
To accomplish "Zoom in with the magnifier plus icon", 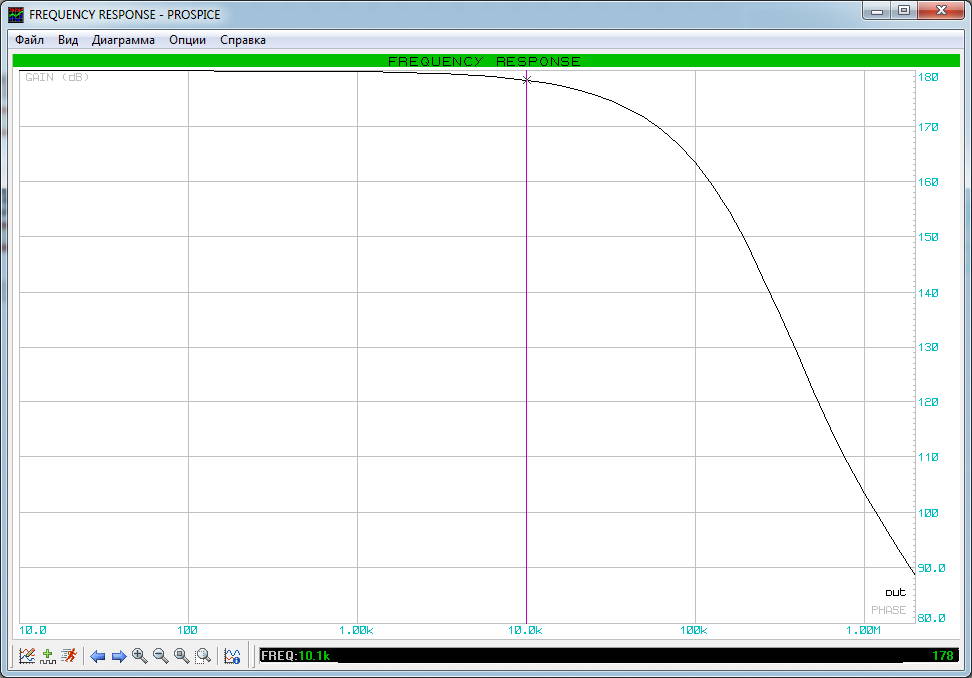I will [140, 656].
